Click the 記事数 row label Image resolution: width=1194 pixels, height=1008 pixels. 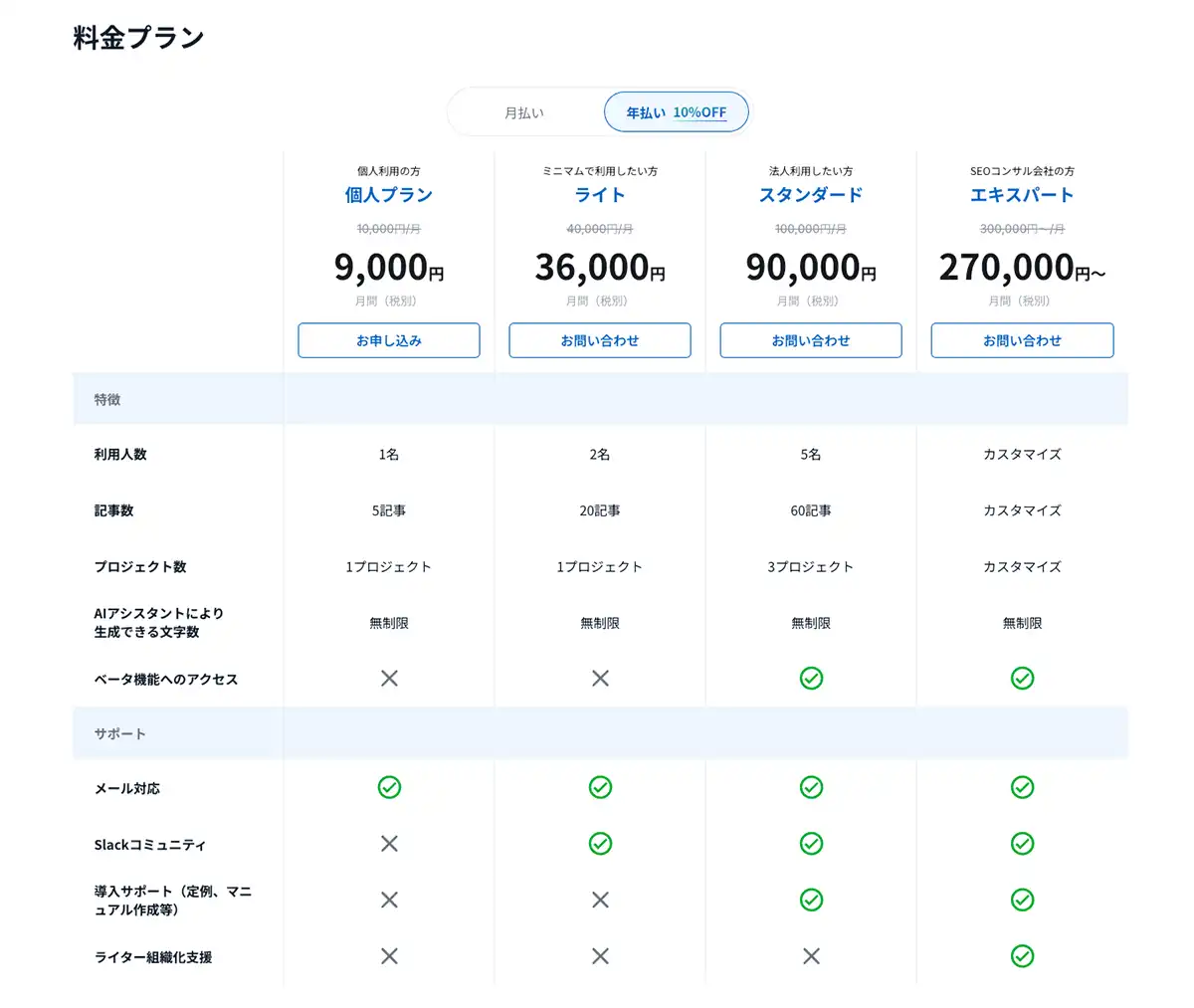(113, 510)
